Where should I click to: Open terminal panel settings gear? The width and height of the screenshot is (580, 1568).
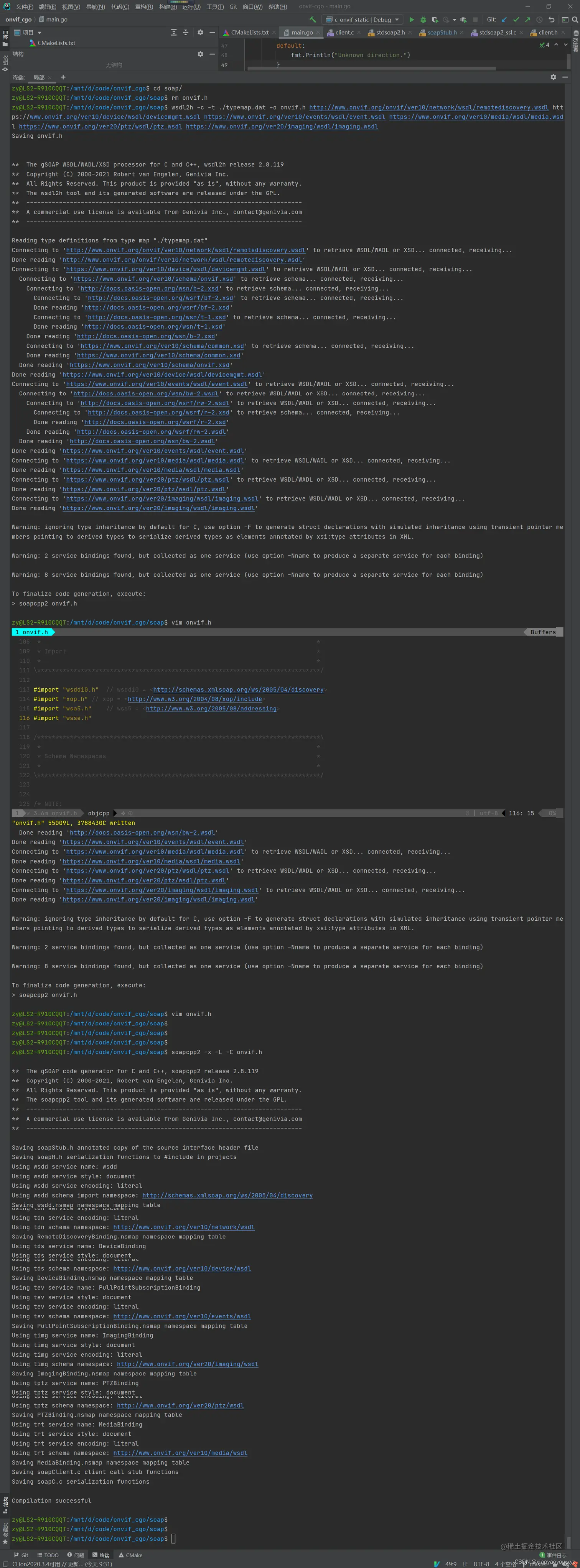click(x=553, y=77)
